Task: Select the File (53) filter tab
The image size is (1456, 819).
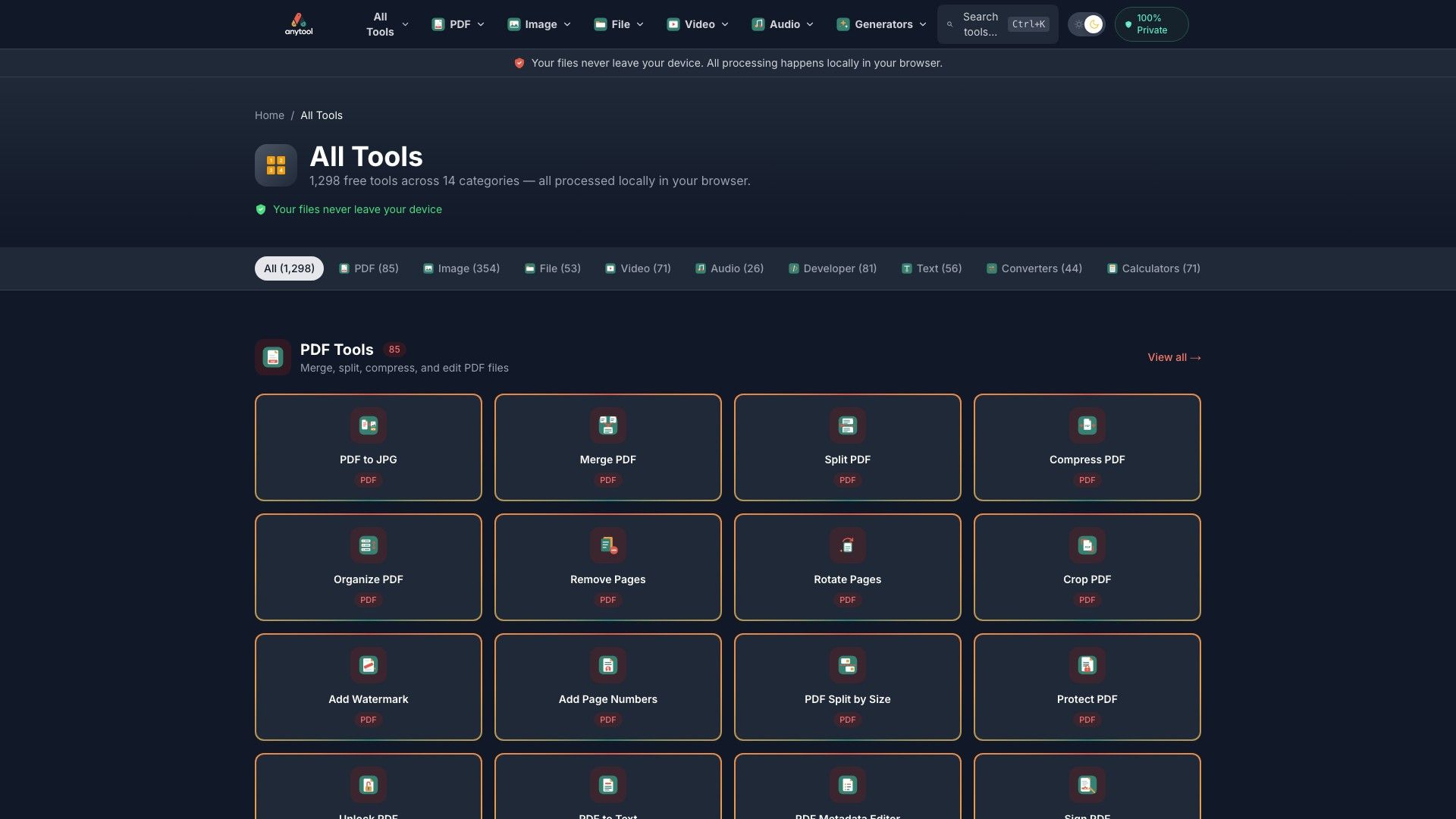Action: point(553,268)
